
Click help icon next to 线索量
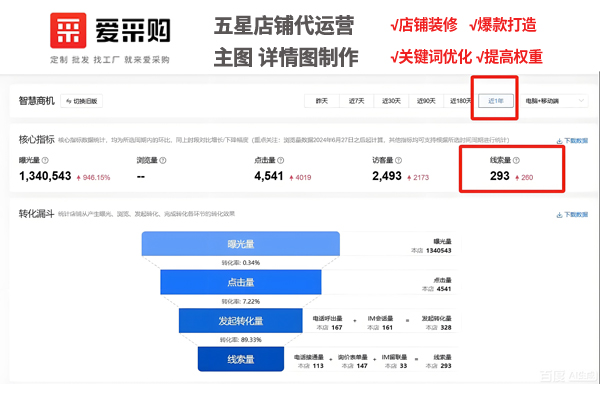[x=516, y=160]
